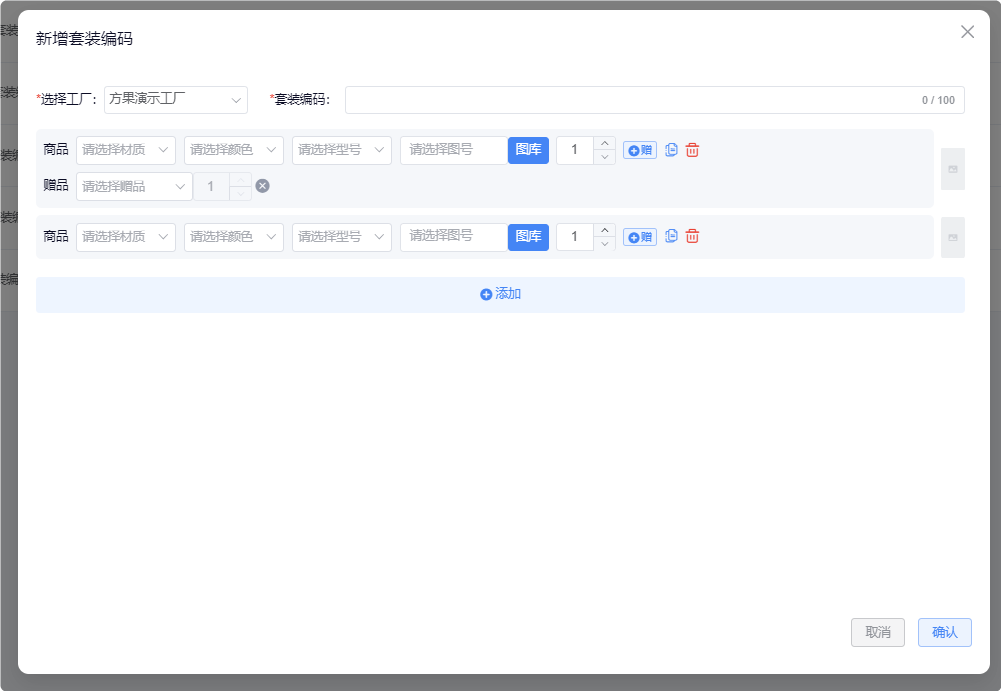Click the 取消 cancel button
This screenshot has width=1001, height=691.
tap(878, 632)
